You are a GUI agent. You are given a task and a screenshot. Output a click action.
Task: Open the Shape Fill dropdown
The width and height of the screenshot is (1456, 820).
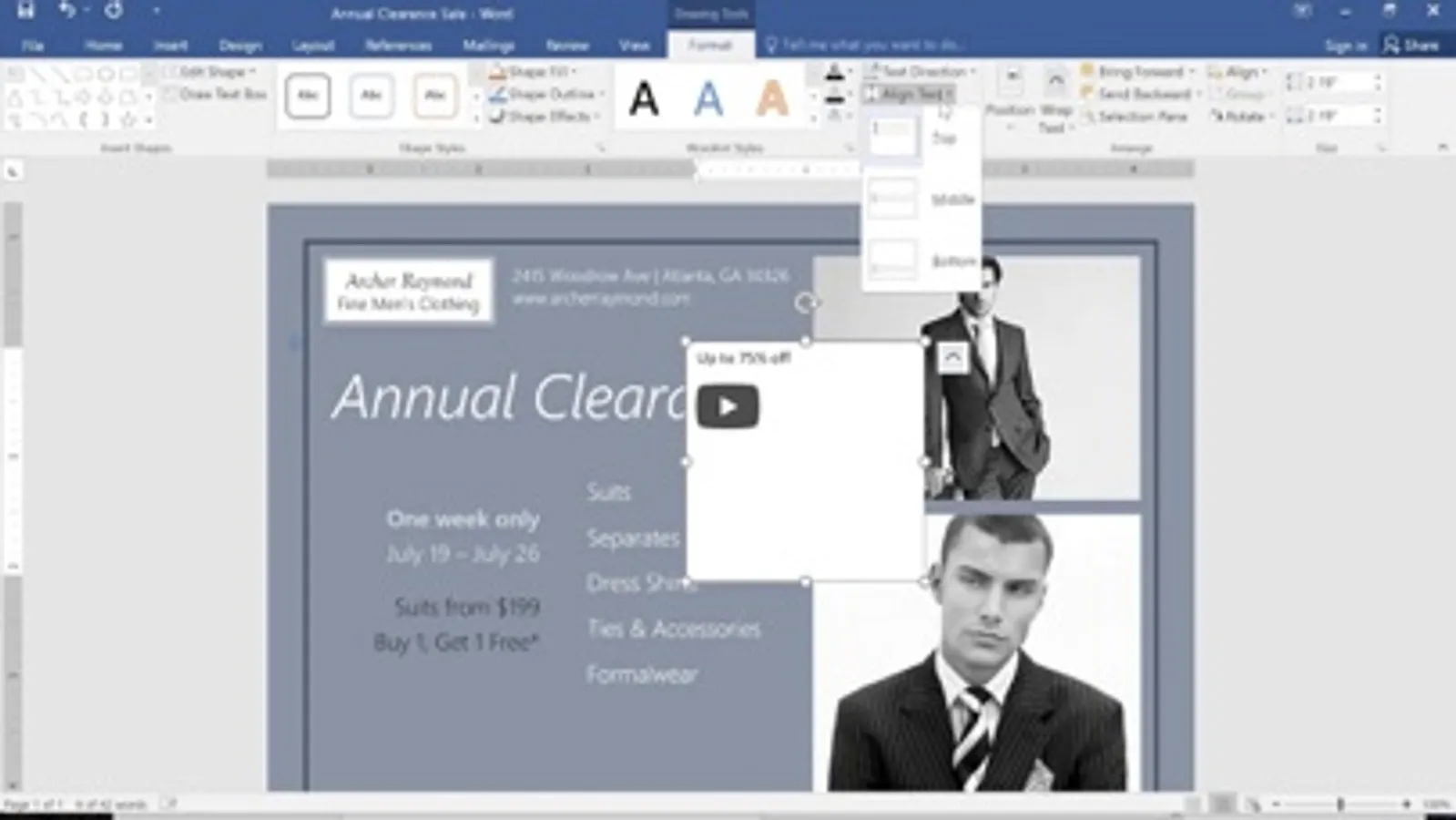click(x=534, y=71)
